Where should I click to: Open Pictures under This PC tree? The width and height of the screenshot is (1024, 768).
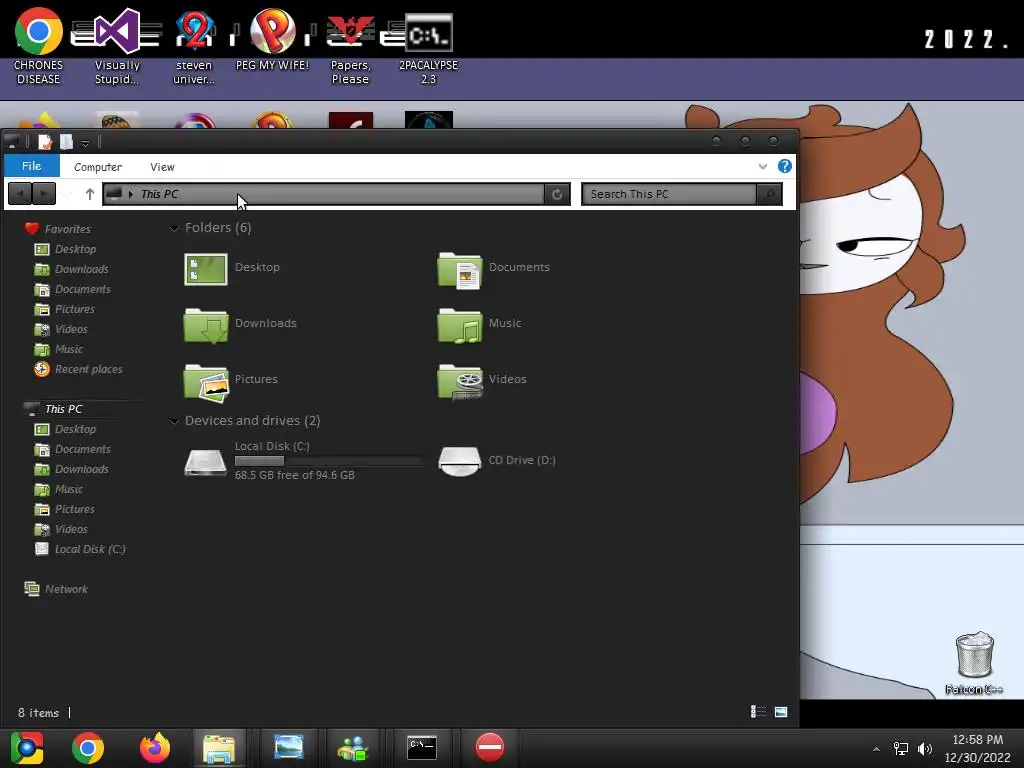pos(74,509)
